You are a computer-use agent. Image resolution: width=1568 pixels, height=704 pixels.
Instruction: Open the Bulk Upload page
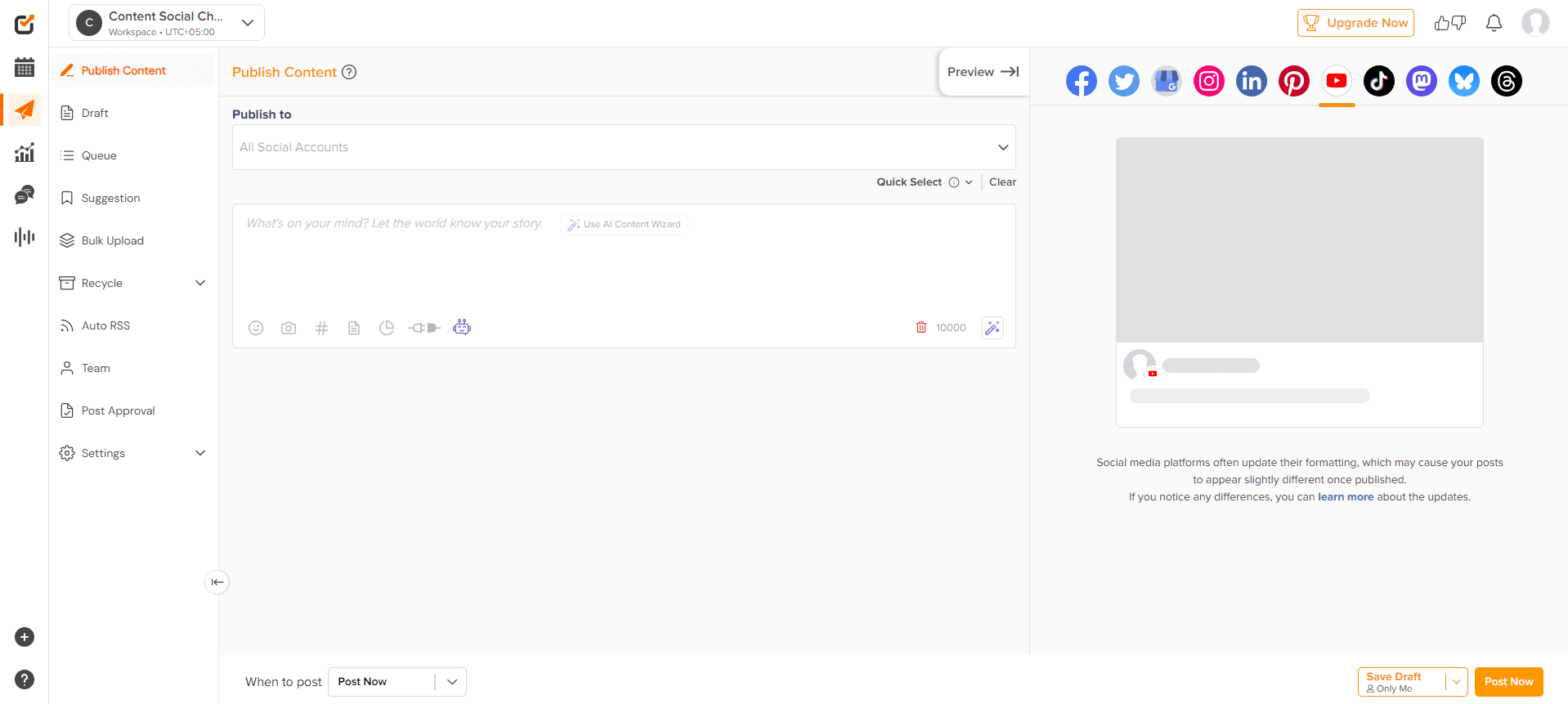coord(113,240)
